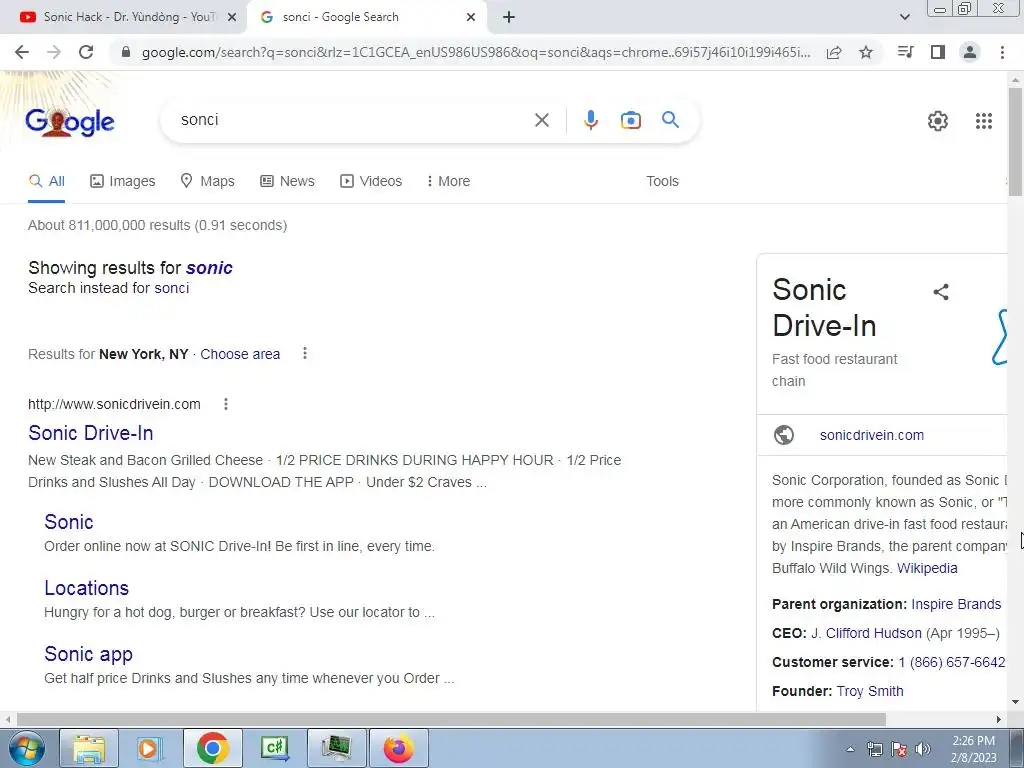Search by image with camera icon

(631, 120)
